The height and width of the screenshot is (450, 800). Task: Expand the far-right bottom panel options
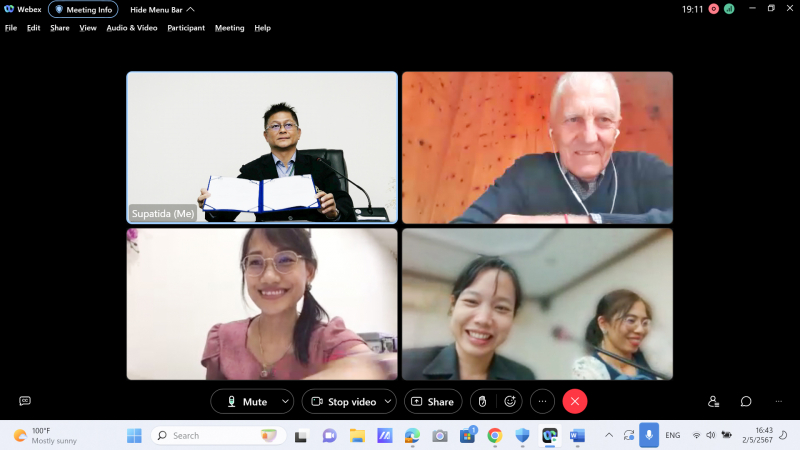[x=778, y=401]
